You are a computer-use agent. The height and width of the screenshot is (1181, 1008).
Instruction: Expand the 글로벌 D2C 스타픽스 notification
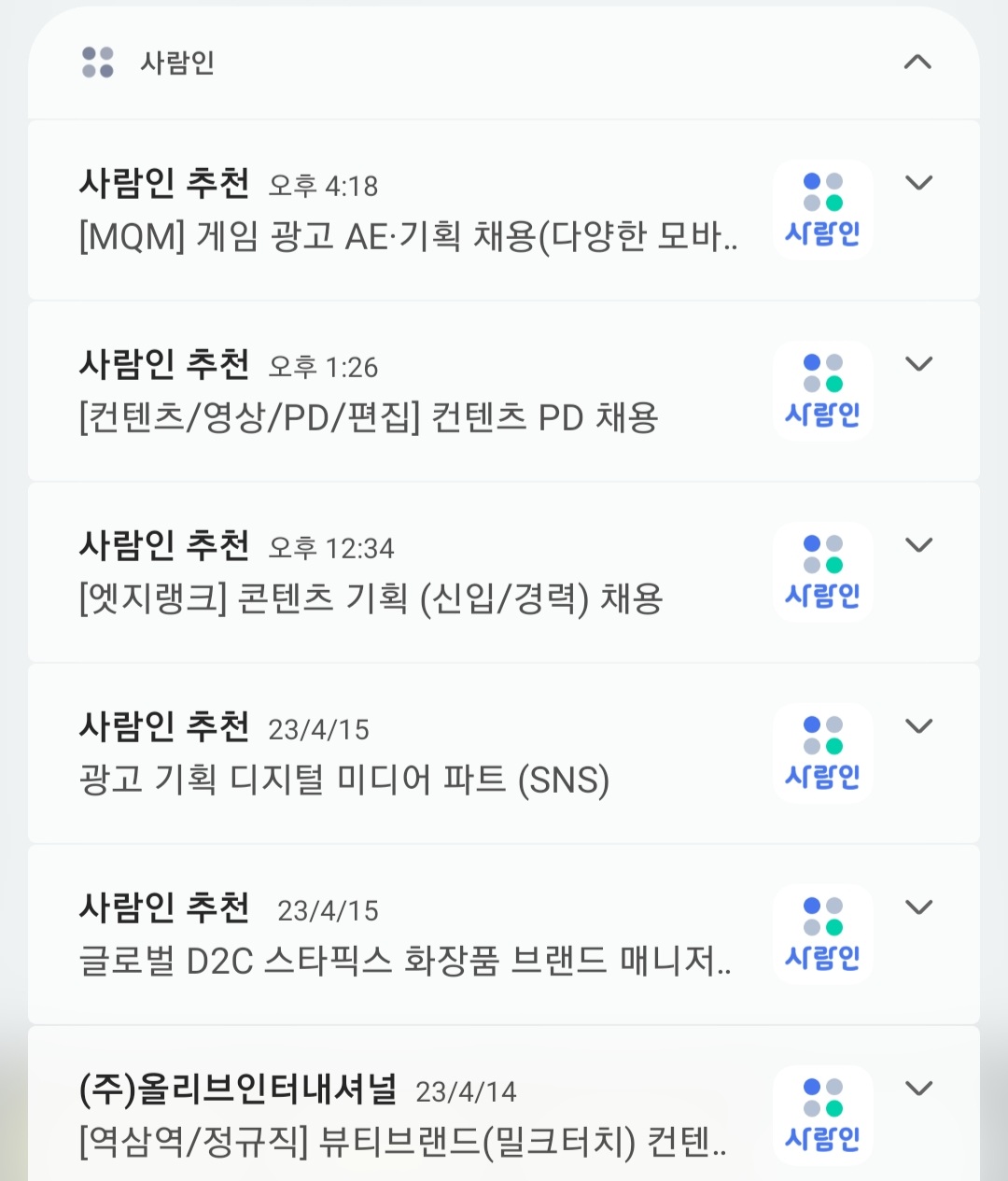pyautogui.click(x=918, y=907)
